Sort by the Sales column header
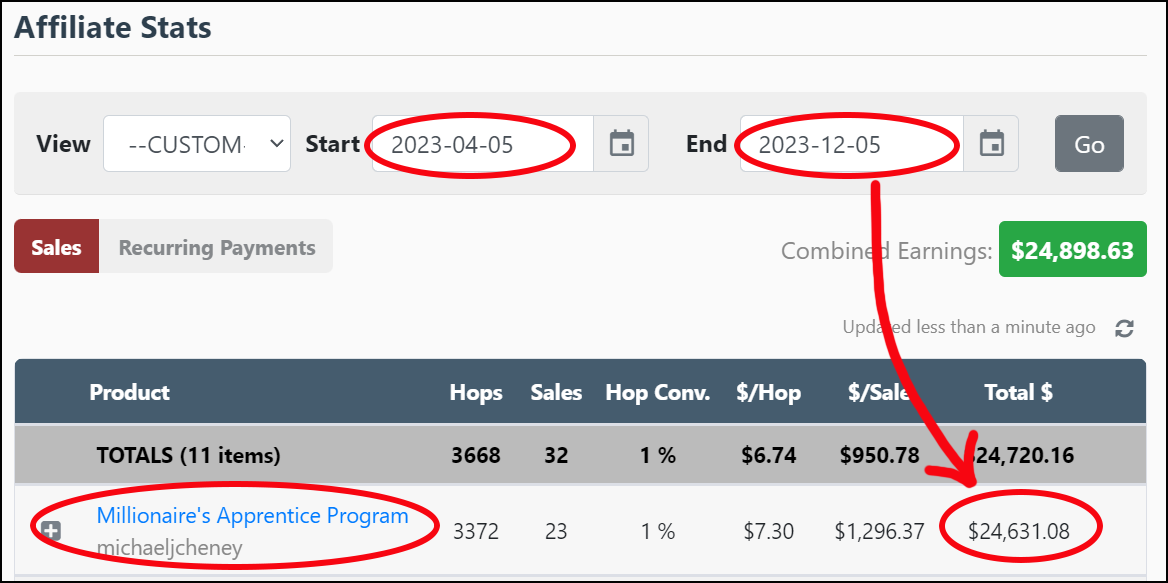The image size is (1168, 583). [556, 392]
